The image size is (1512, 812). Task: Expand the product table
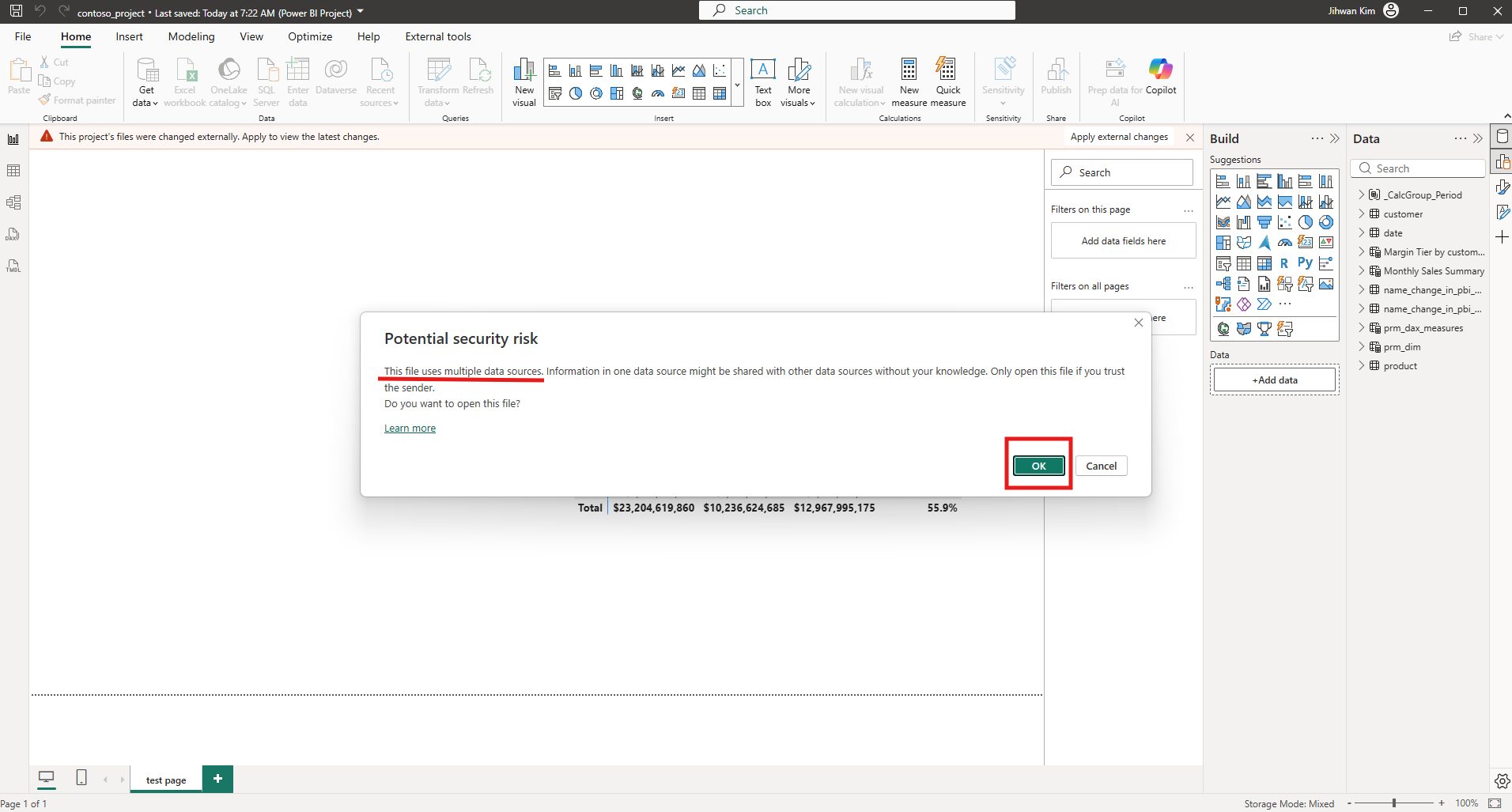1361,366
